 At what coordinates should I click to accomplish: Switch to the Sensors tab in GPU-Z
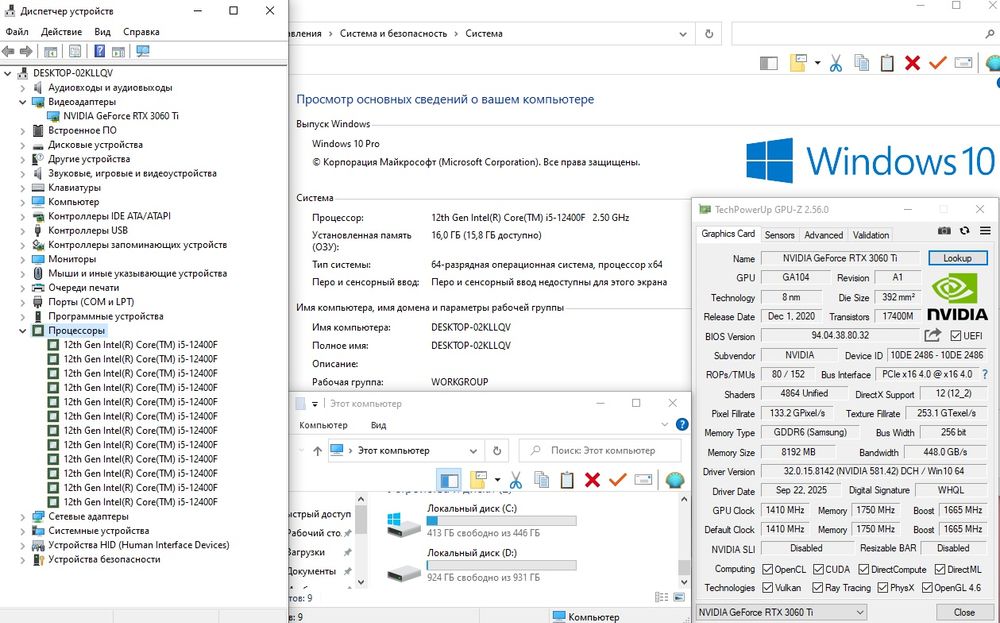779,235
